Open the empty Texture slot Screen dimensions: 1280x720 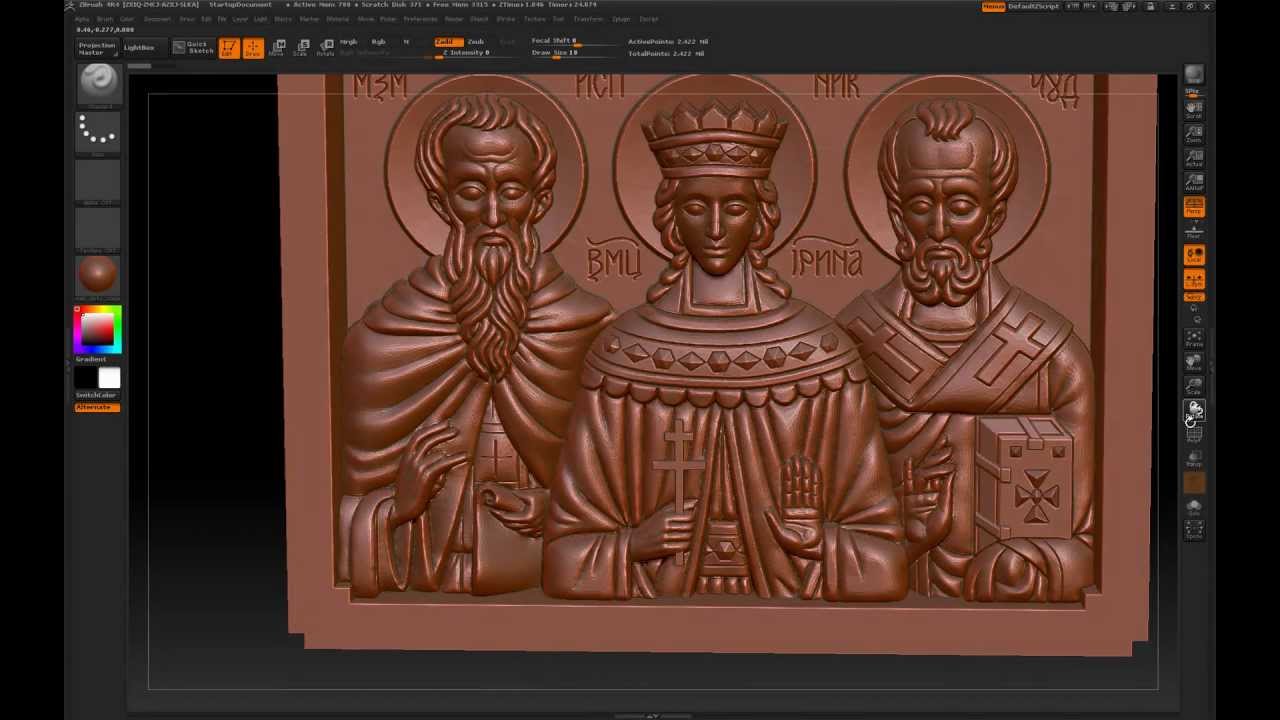[x=98, y=227]
